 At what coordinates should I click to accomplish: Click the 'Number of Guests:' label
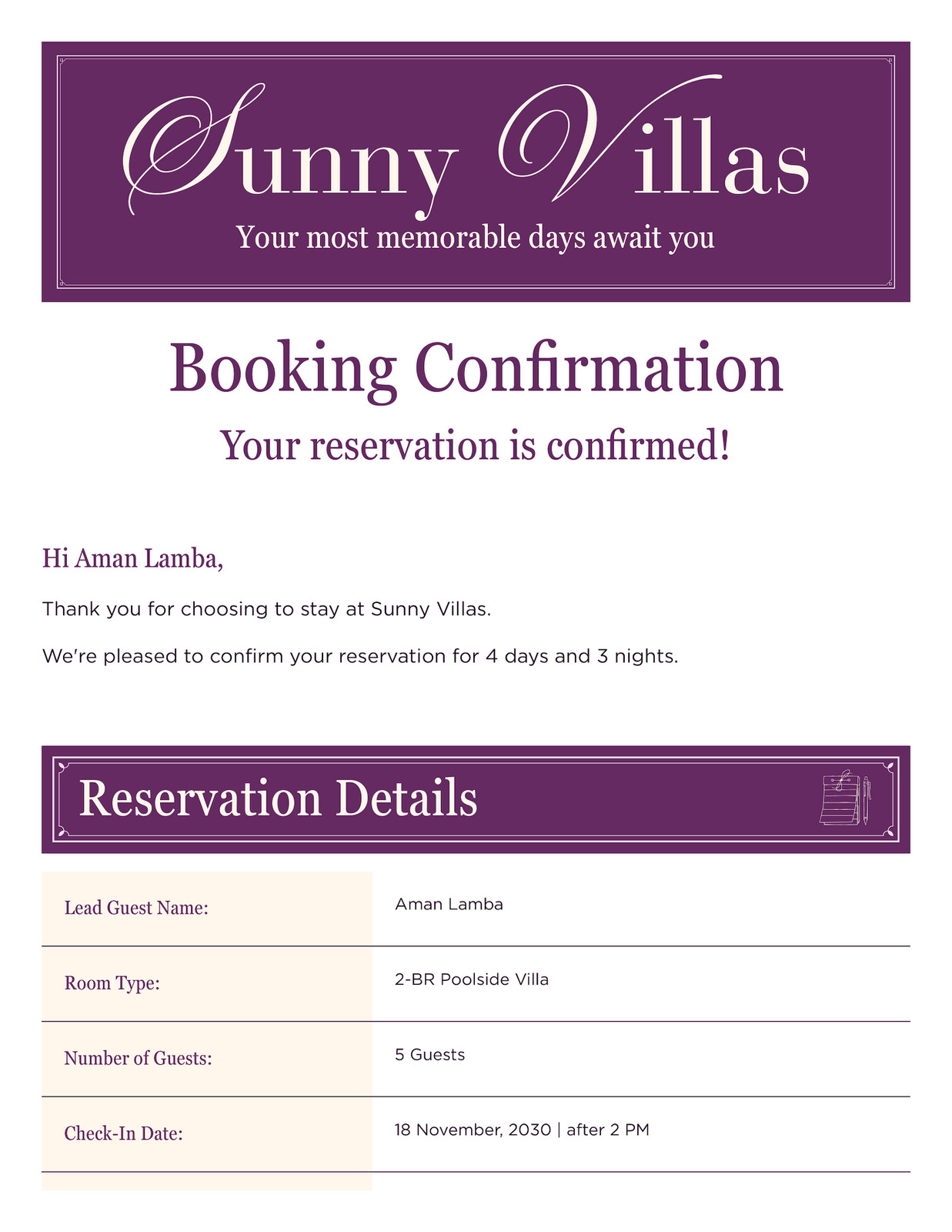point(138,1059)
